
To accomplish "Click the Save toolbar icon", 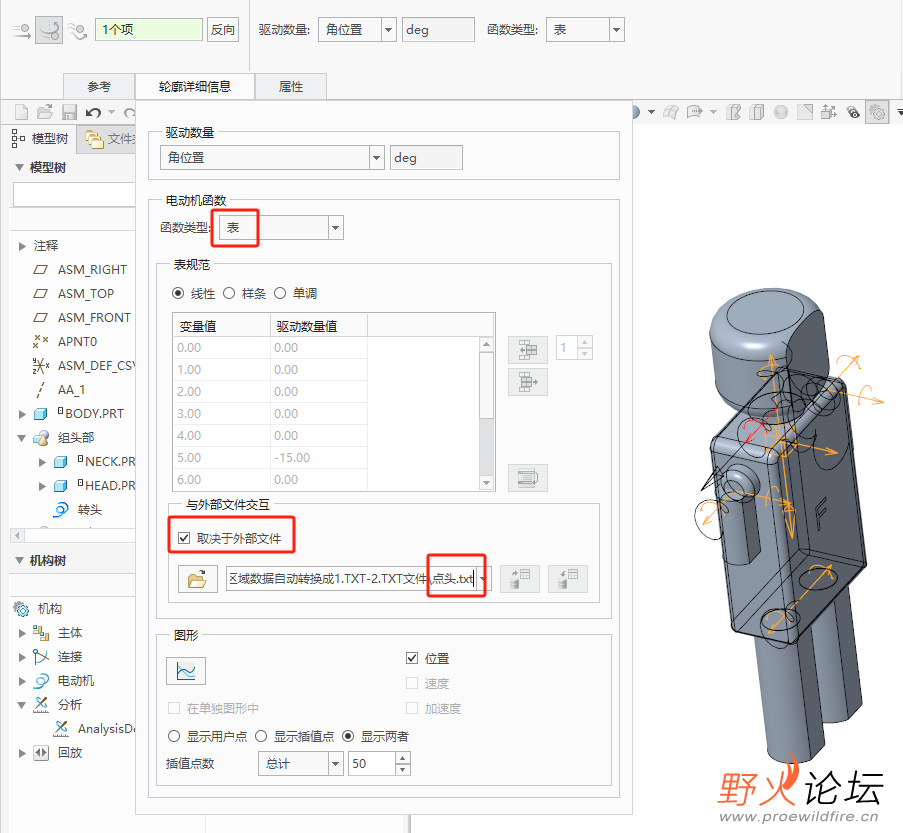I will (69, 112).
